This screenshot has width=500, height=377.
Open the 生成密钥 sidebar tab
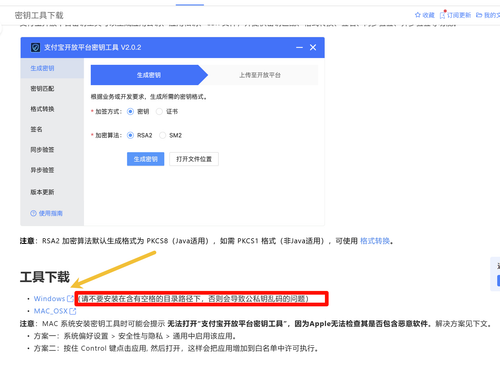(52, 68)
